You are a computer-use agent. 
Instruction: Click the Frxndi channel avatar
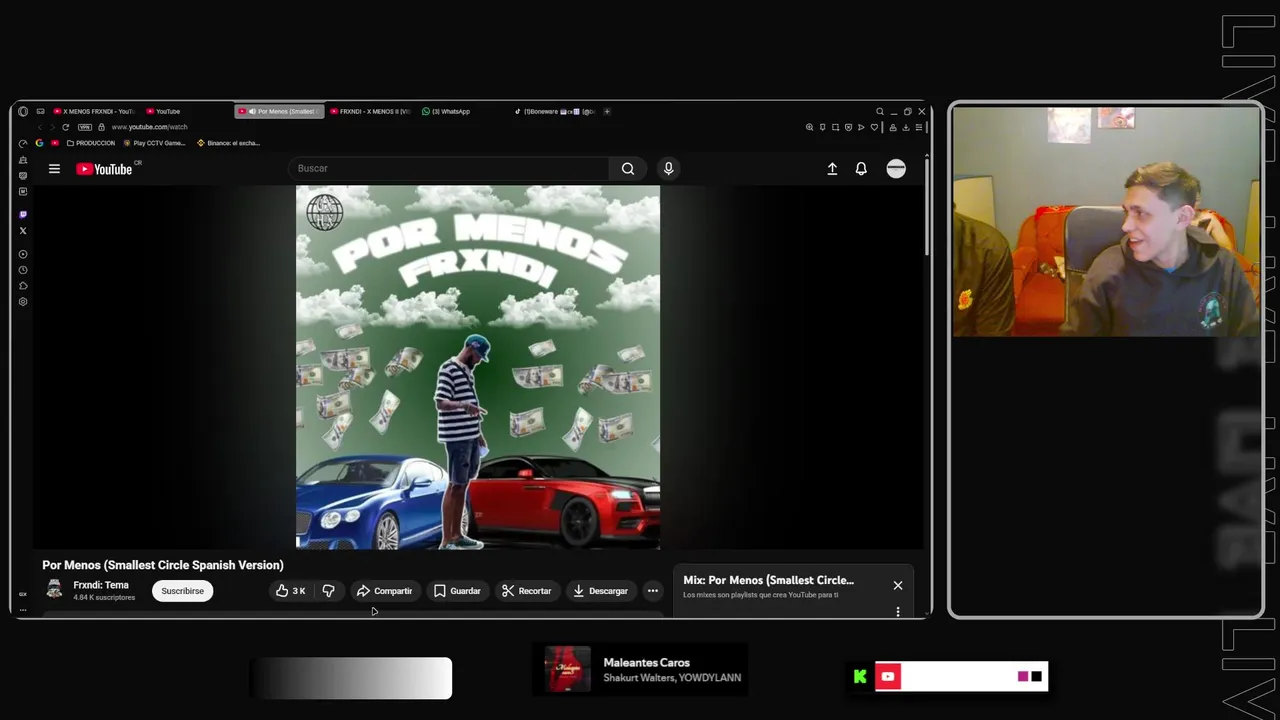coord(54,590)
